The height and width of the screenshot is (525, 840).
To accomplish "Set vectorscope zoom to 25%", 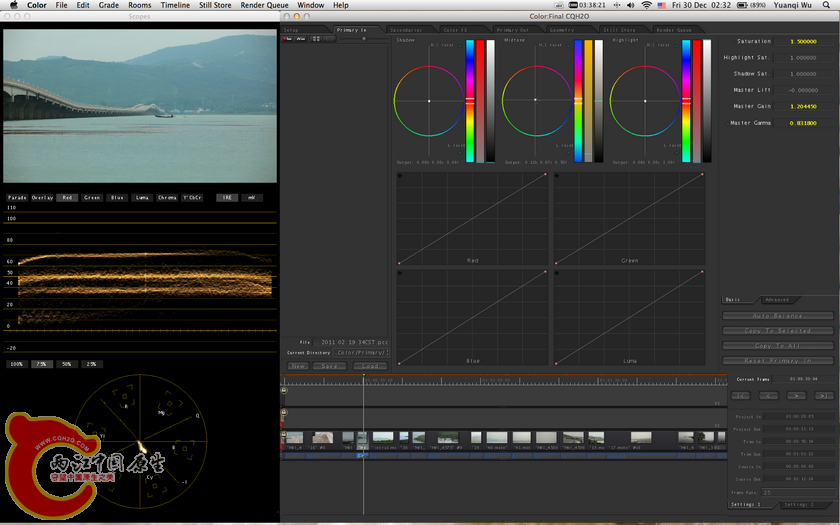I will point(92,364).
